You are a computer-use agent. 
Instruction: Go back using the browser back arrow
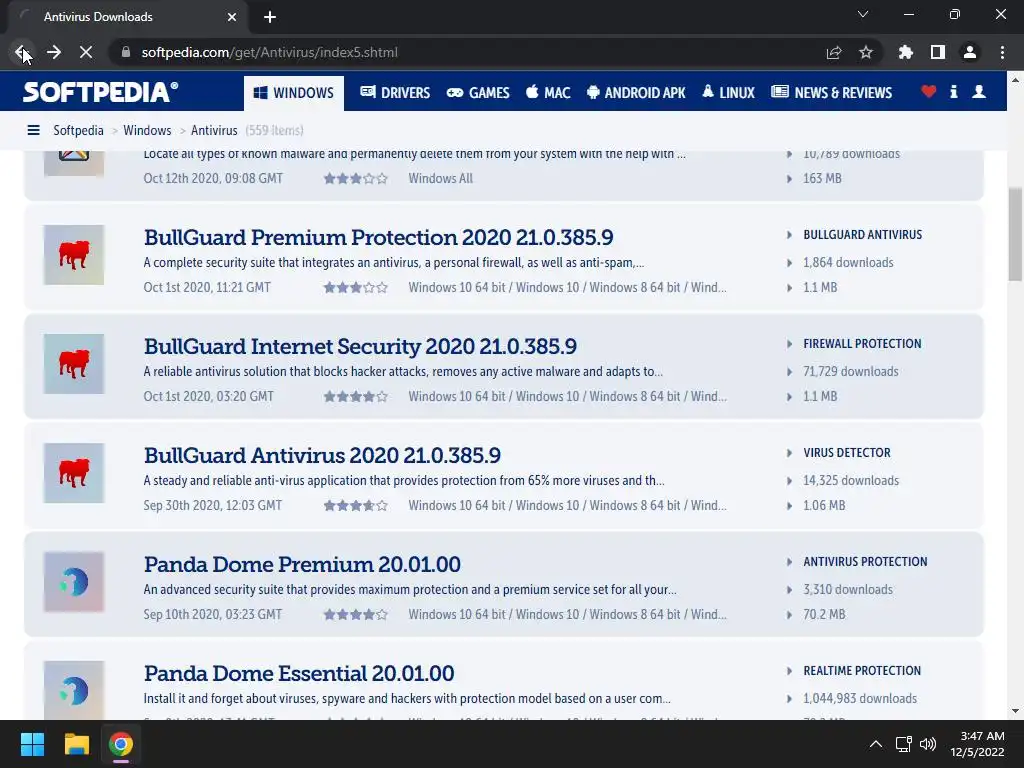pos(22,52)
